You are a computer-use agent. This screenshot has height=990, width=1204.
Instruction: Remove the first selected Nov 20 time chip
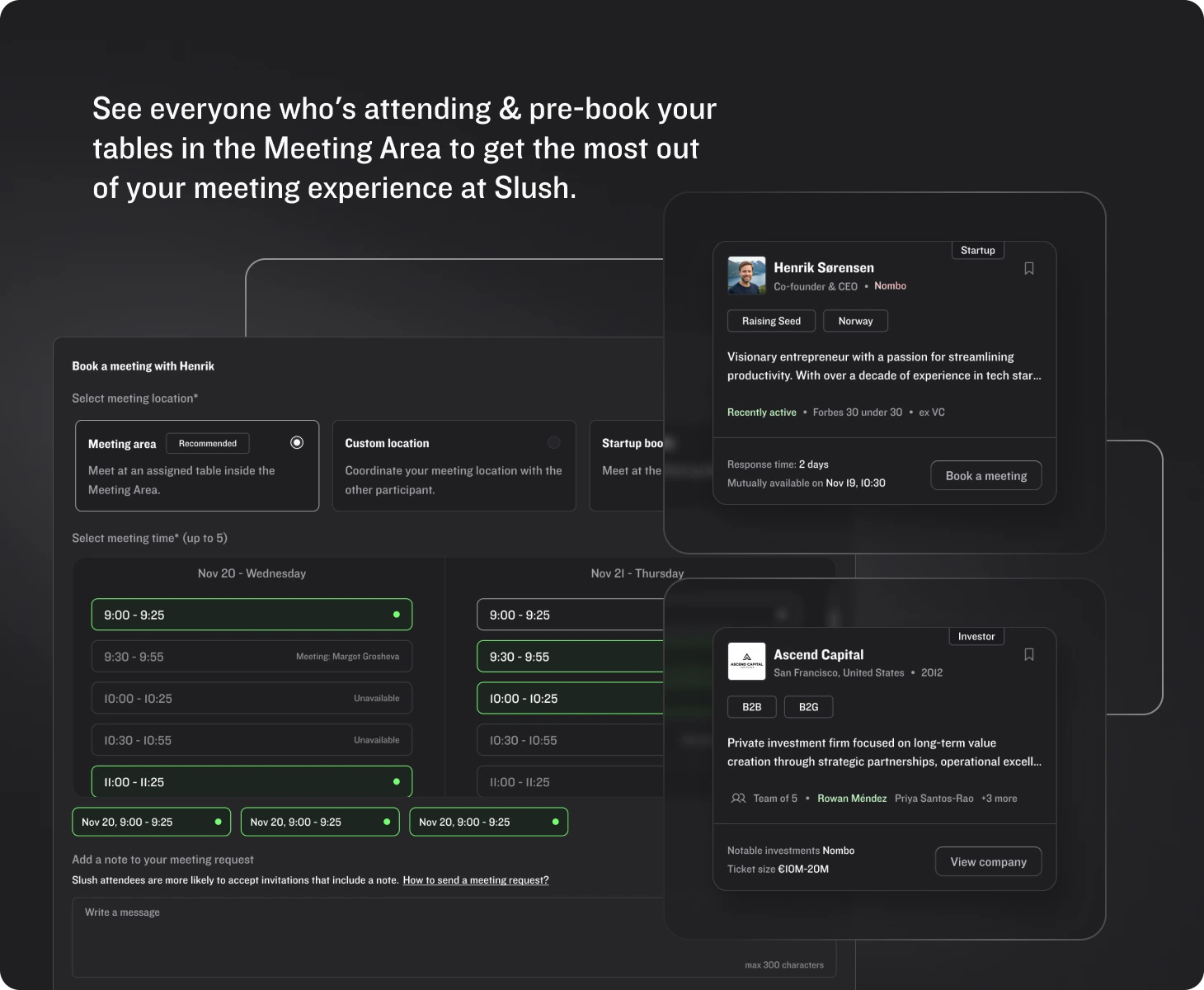coord(152,822)
